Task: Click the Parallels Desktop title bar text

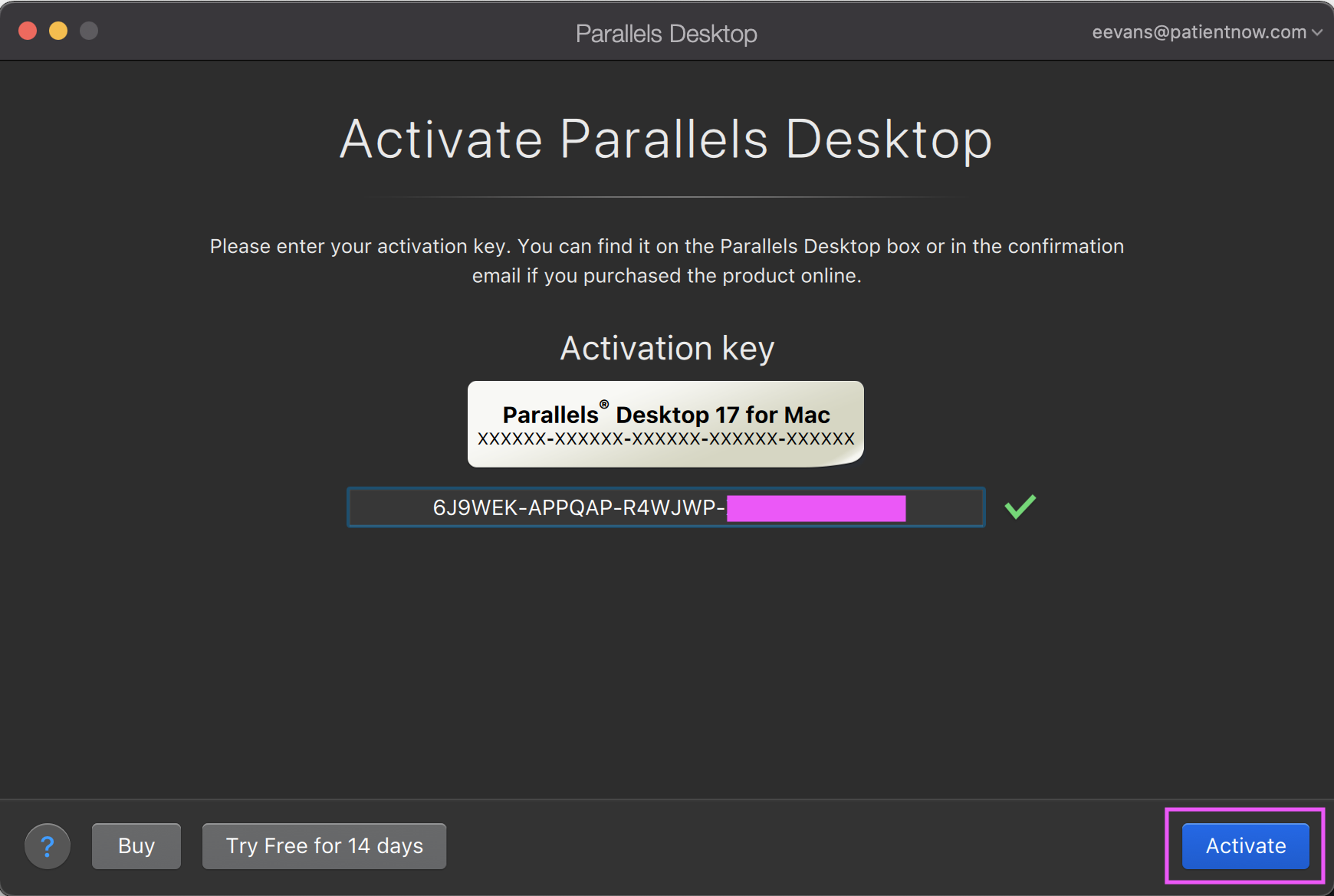Action: coord(665,33)
